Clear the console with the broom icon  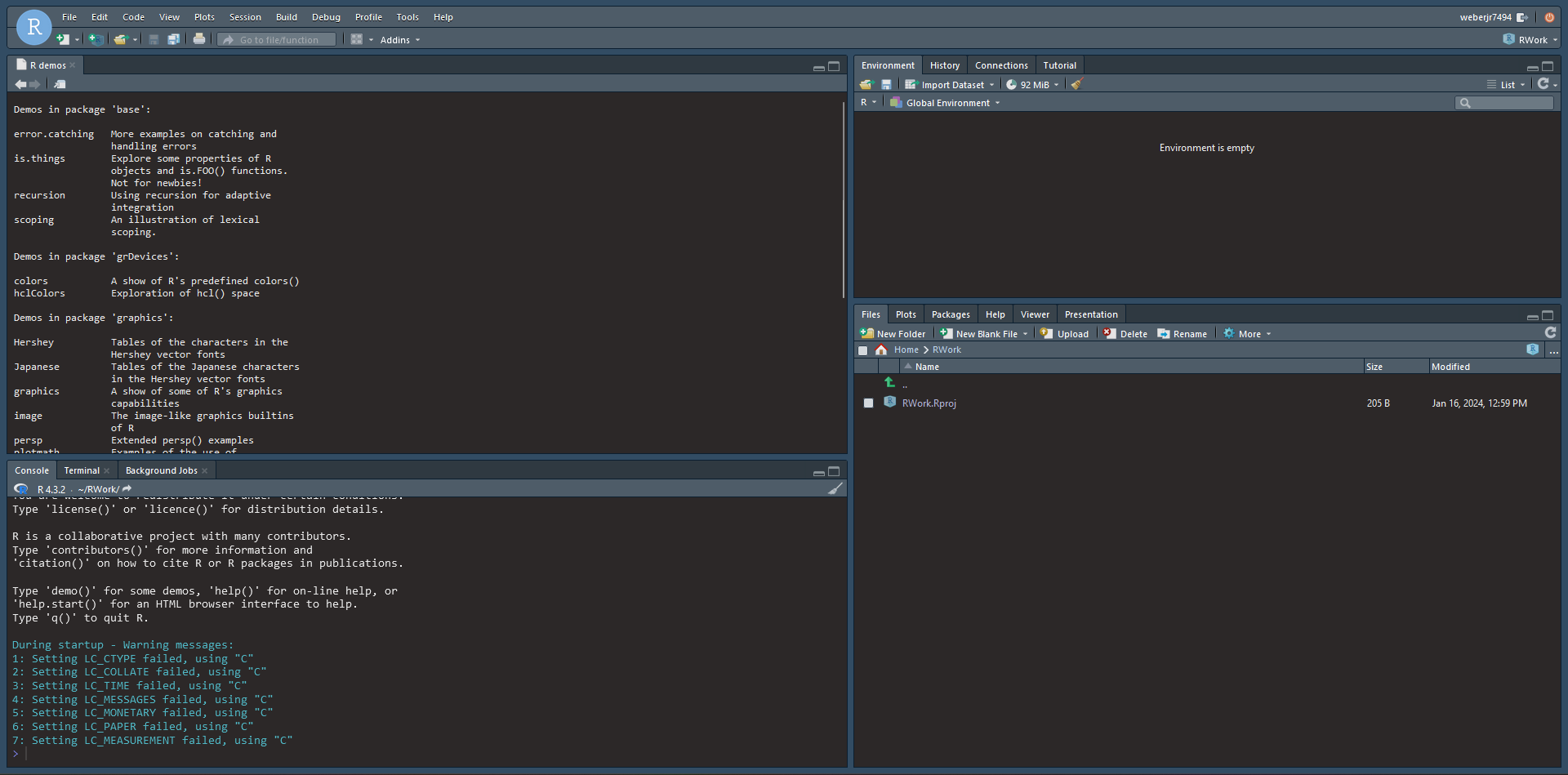836,488
